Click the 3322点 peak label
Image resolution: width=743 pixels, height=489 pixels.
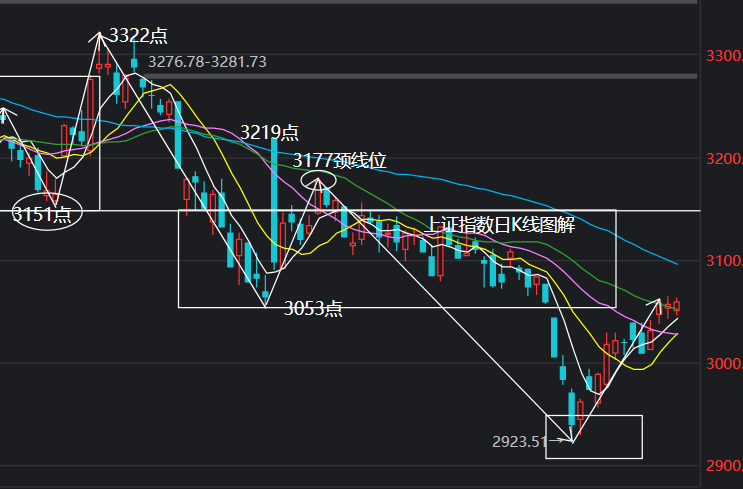pos(138,36)
